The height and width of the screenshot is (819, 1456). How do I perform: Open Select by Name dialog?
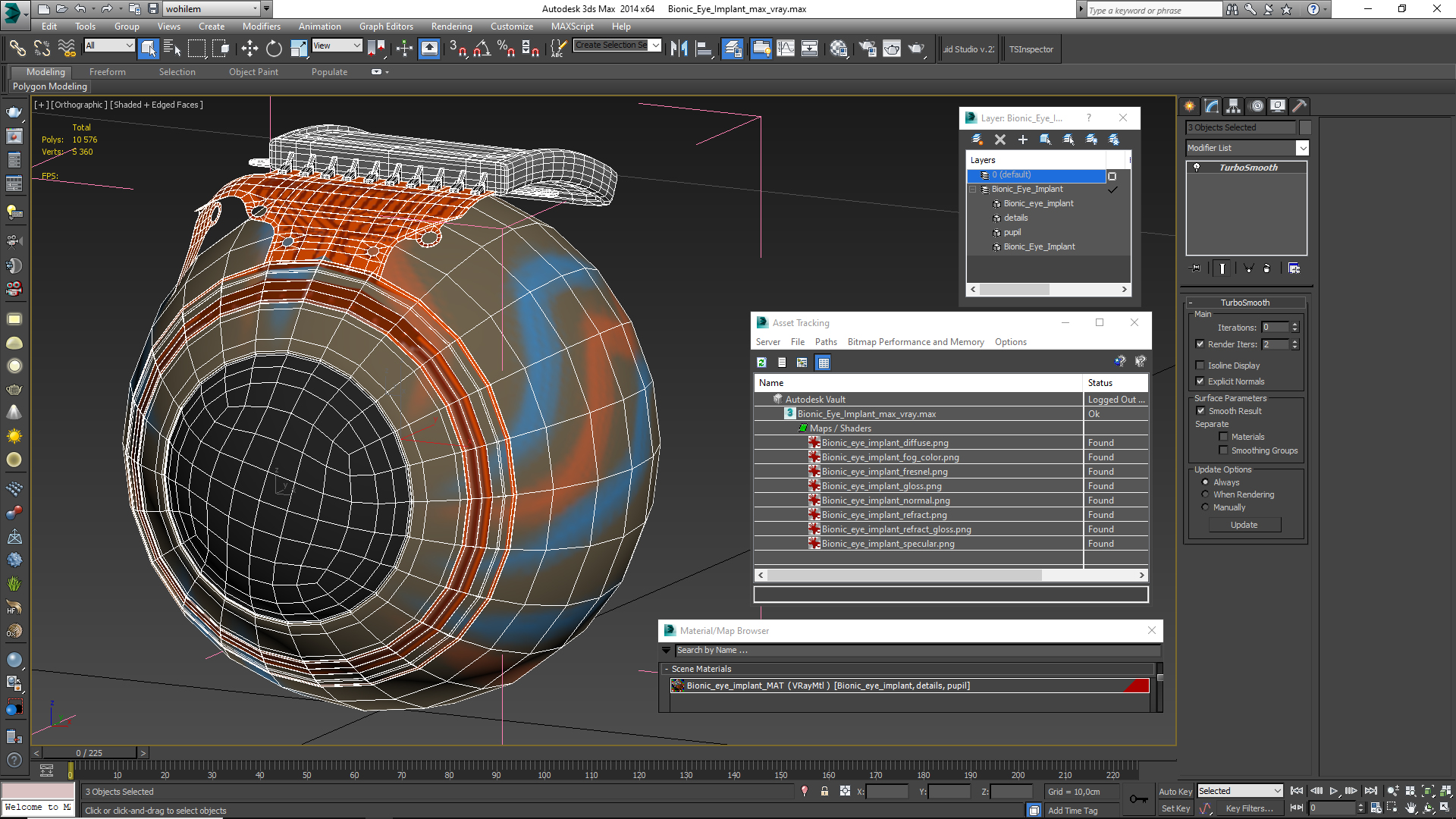click(172, 49)
